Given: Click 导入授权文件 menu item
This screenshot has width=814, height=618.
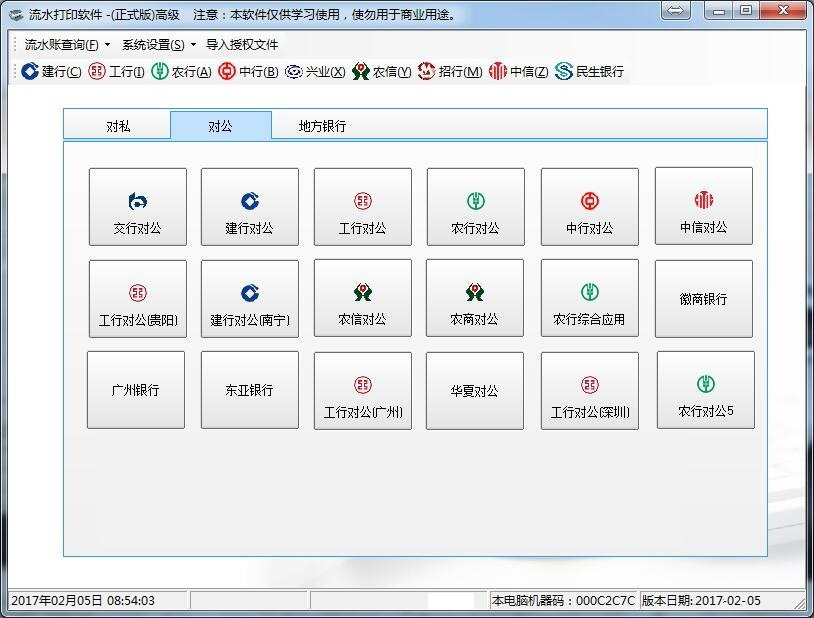Looking at the screenshot, I should [x=242, y=45].
